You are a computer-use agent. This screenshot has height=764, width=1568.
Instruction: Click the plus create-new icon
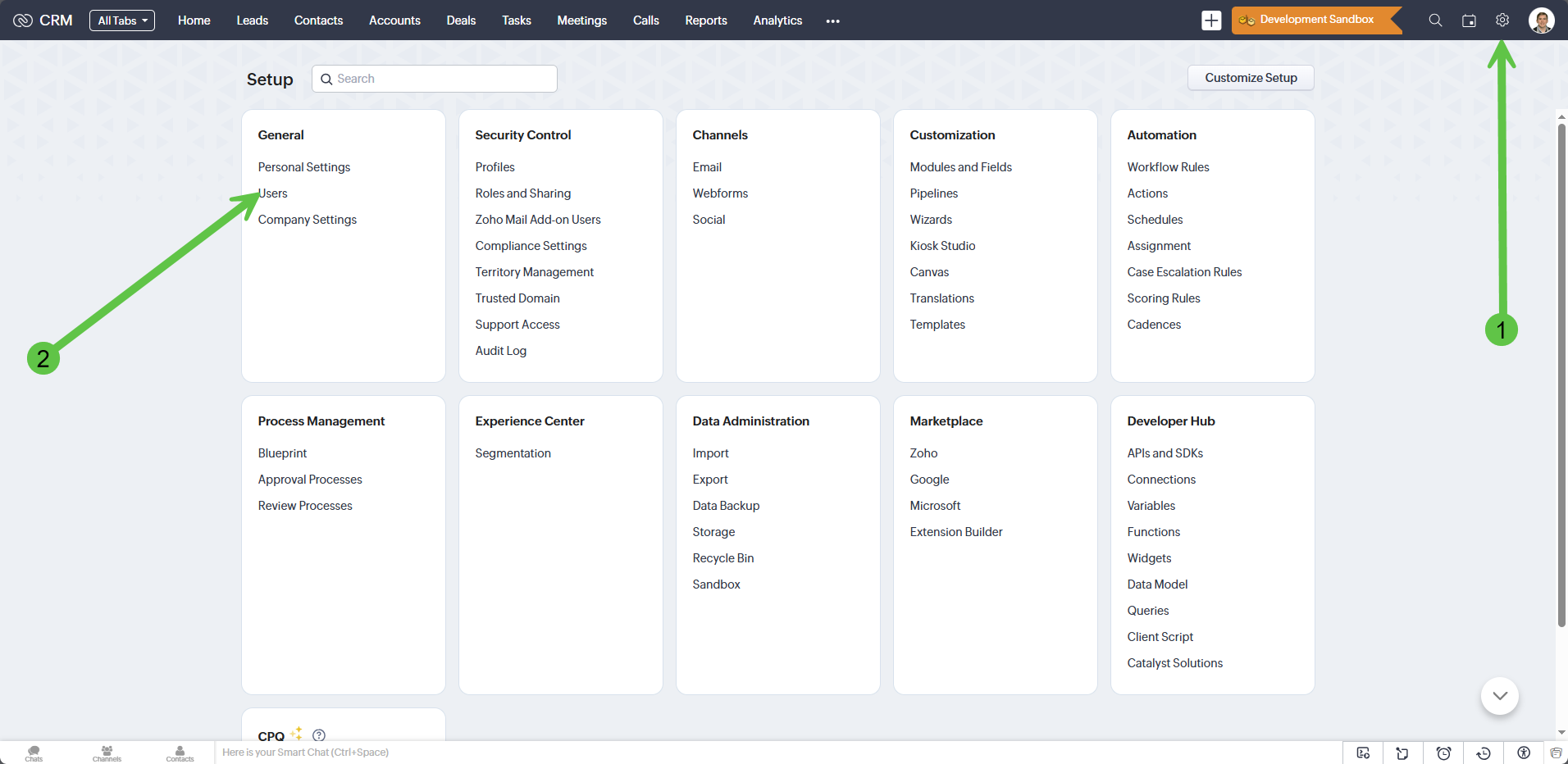pos(1211,20)
